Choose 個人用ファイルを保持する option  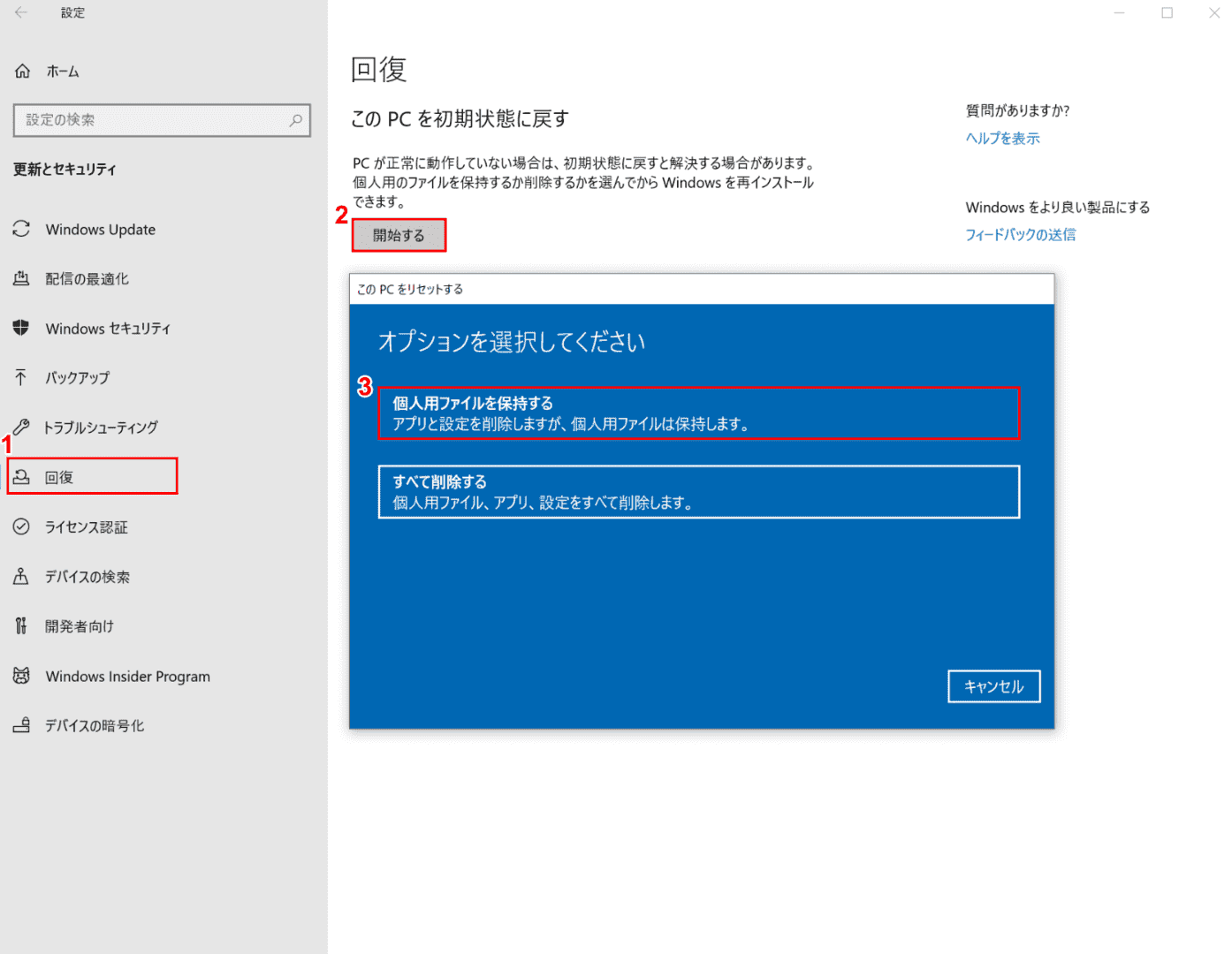point(699,413)
